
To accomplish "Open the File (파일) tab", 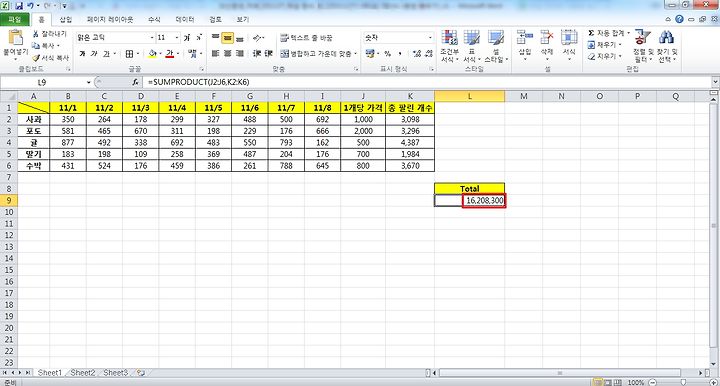I will click(15, 20).
